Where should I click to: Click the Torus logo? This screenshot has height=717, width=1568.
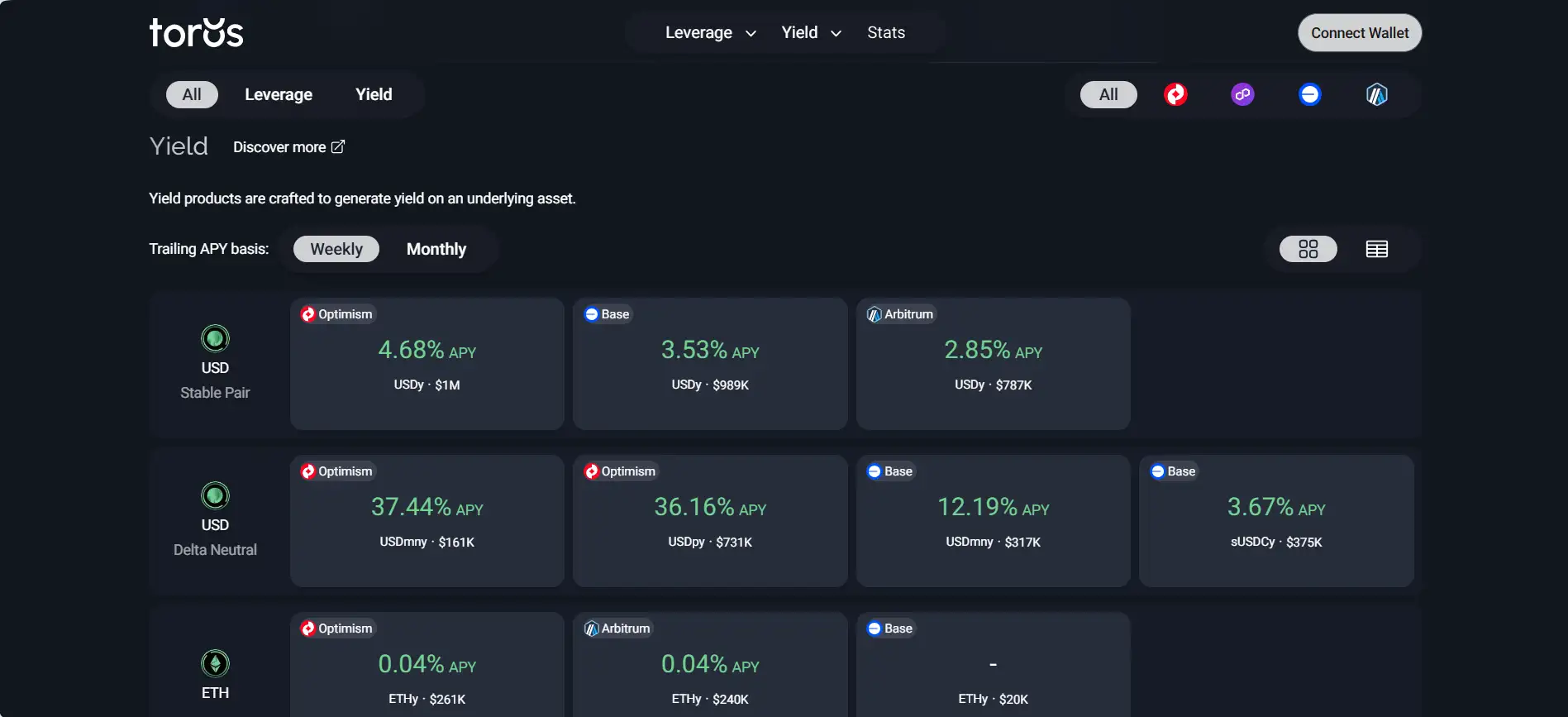click(x=197, y=33)
